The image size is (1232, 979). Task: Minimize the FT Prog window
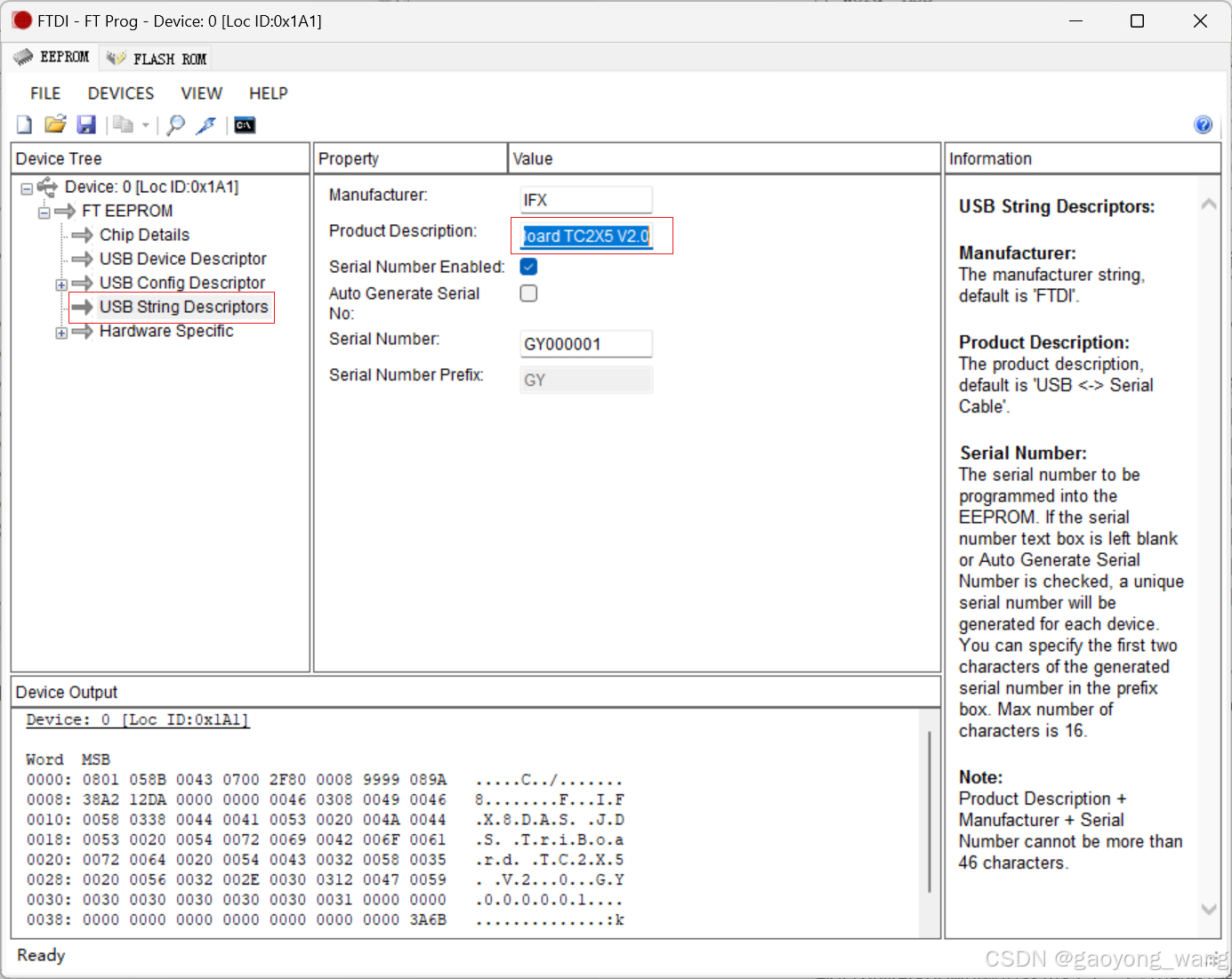coord(1075,20)
